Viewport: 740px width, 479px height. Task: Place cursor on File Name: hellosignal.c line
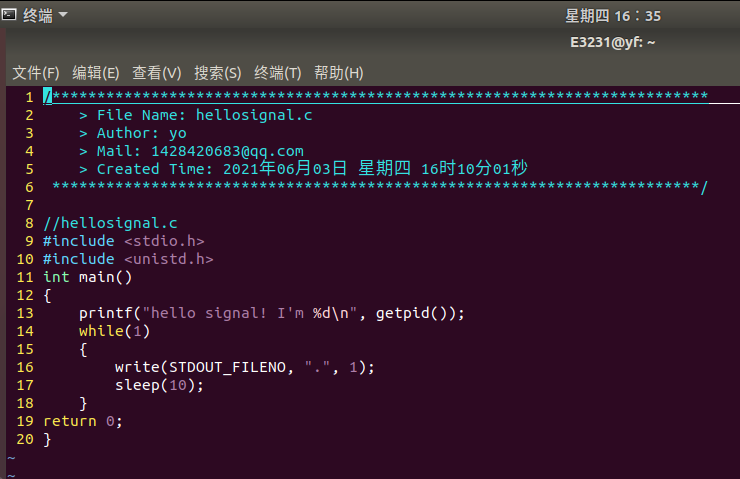[x=196, y=115]
